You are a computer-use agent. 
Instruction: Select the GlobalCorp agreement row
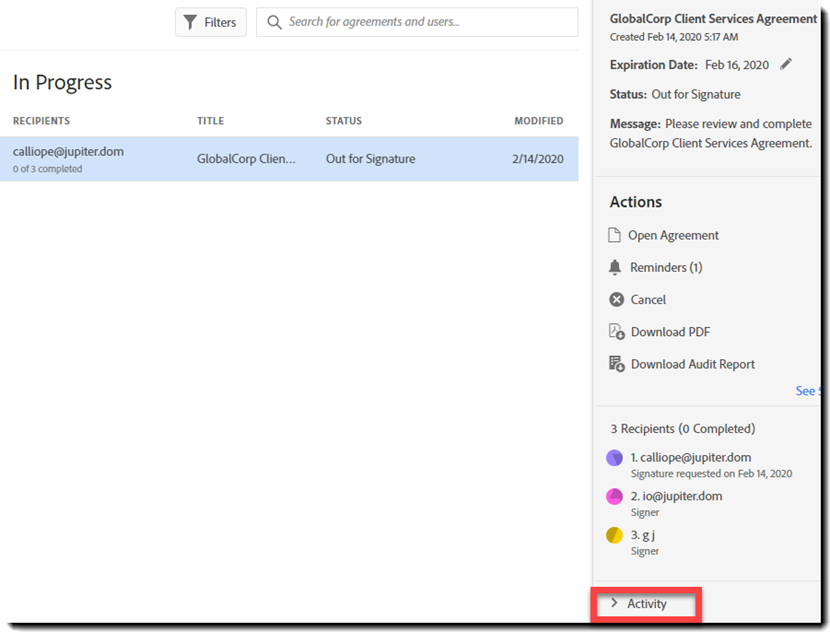pos(289,159)
